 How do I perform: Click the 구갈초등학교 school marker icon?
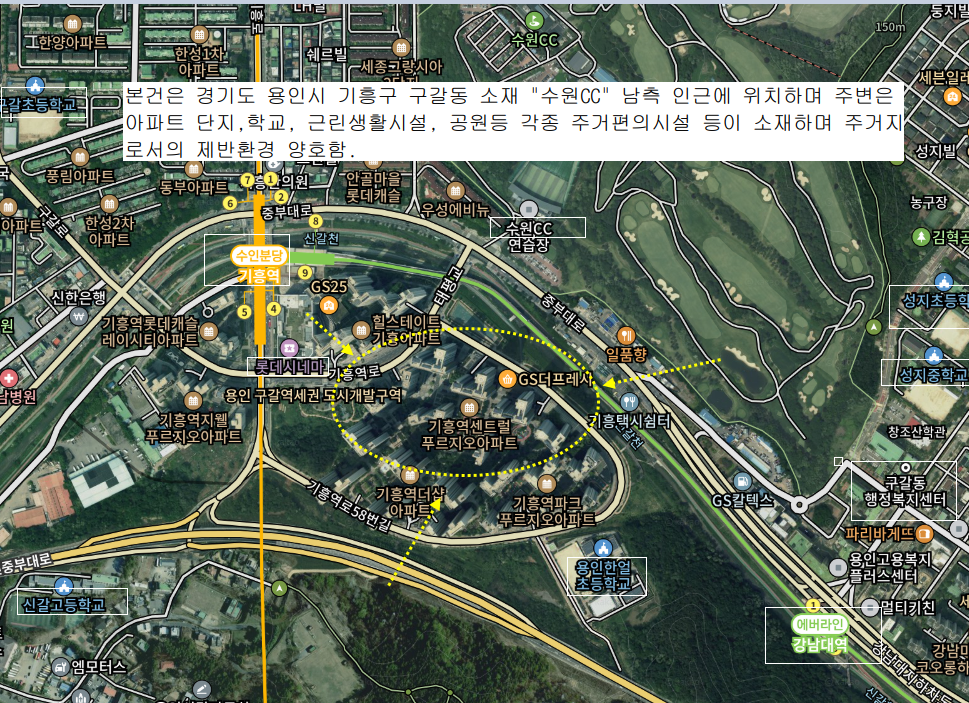(35, 85)
